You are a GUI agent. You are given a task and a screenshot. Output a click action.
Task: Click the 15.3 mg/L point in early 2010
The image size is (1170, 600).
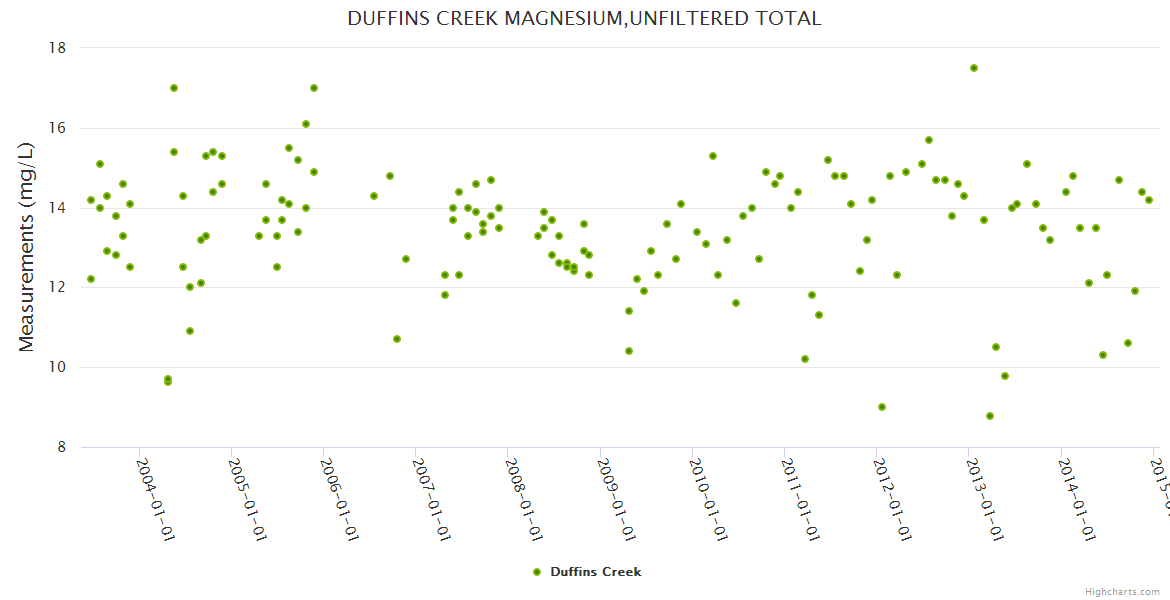713,156
